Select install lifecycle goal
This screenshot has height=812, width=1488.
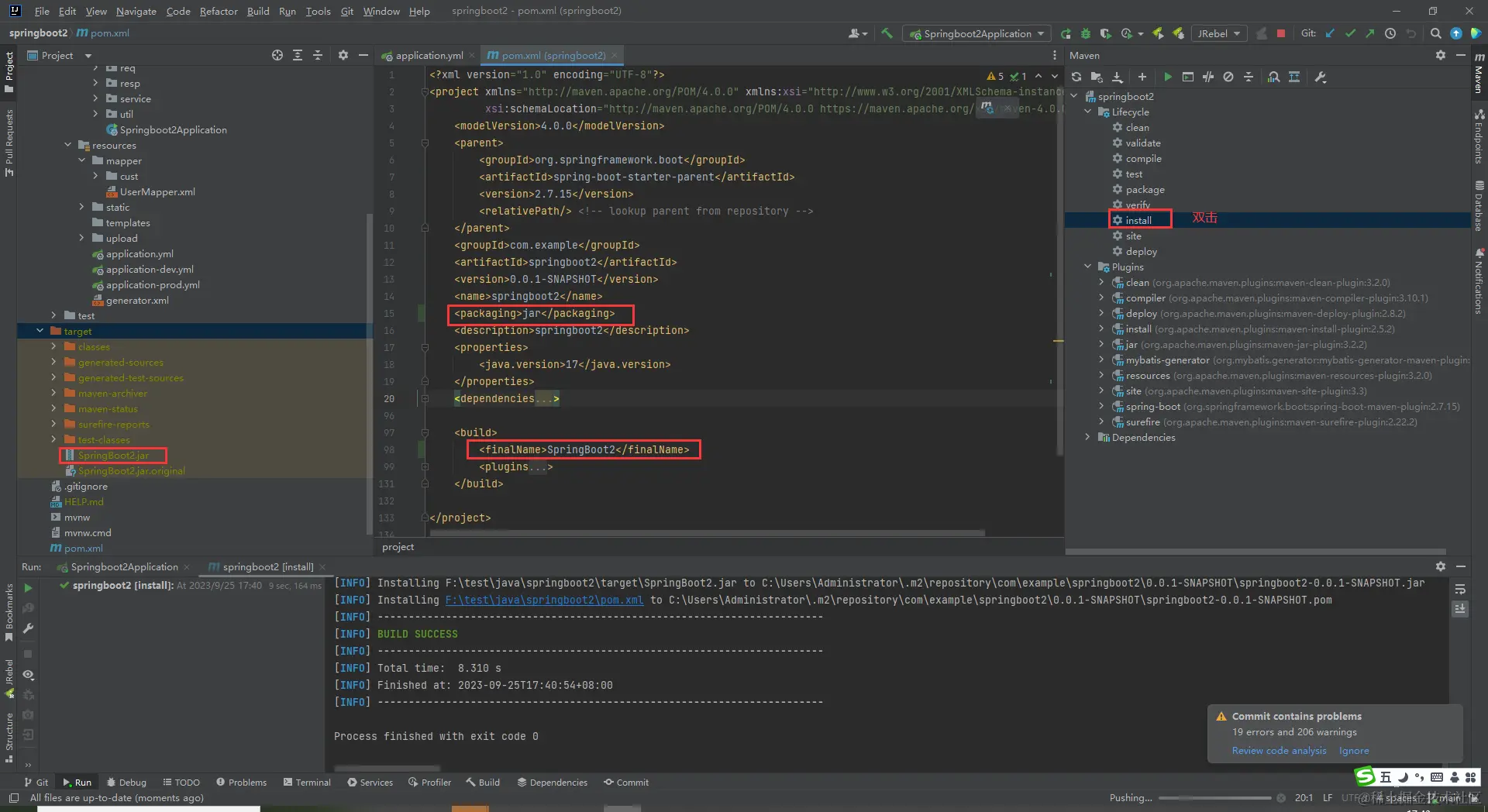pos(1138,220)
